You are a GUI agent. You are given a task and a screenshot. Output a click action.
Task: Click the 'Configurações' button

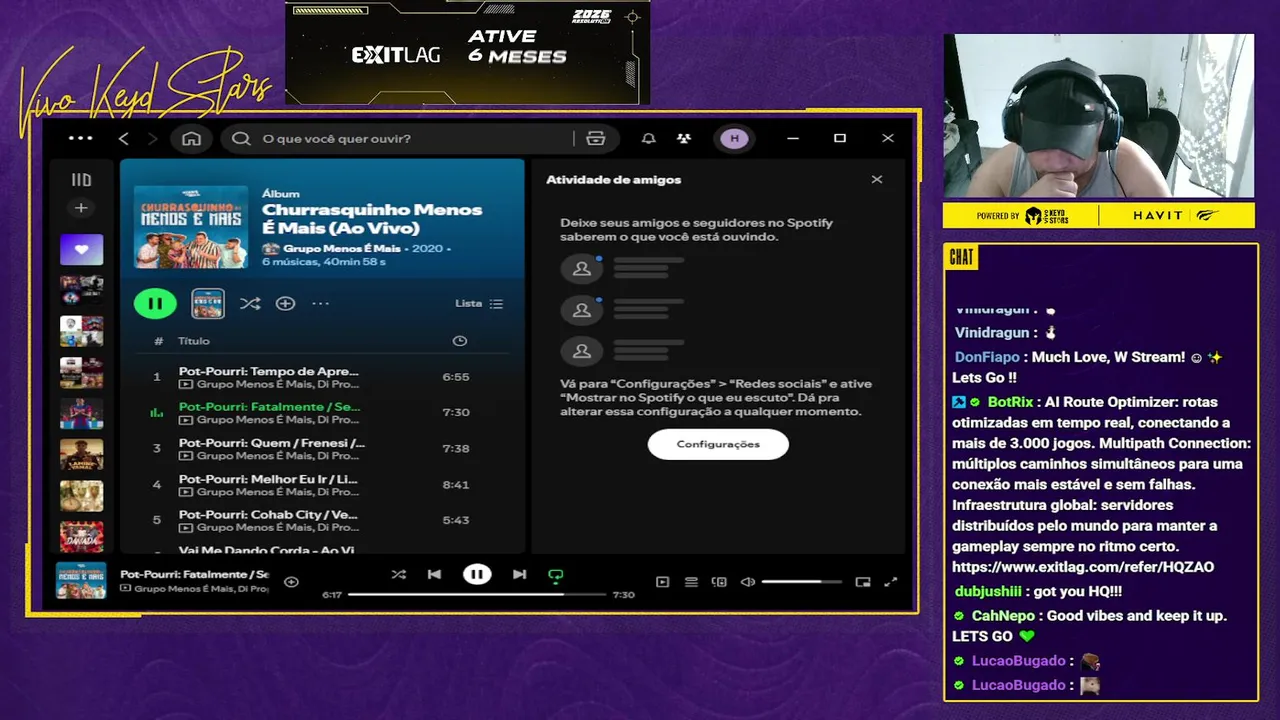pyautogui.click(x=718, y=444)
